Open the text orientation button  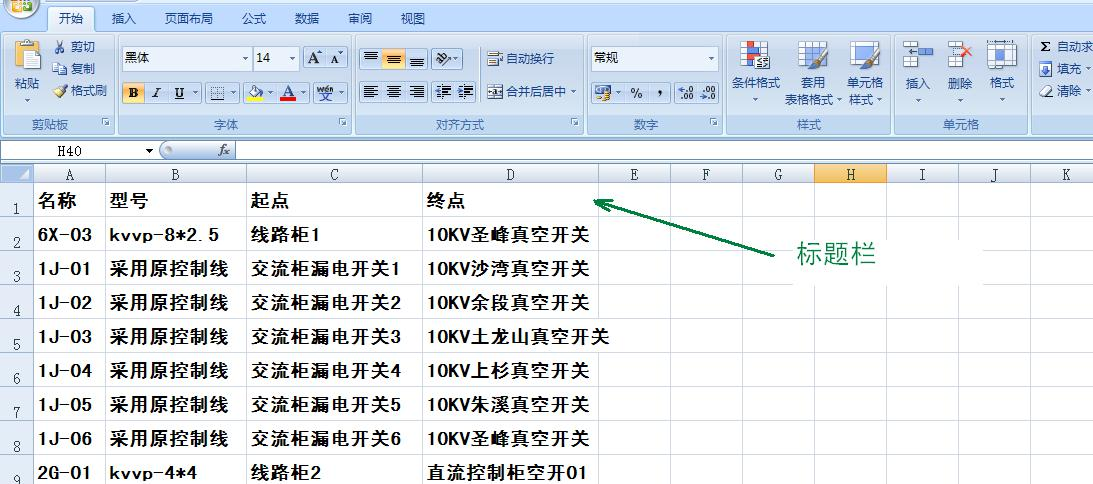(445, 59)
